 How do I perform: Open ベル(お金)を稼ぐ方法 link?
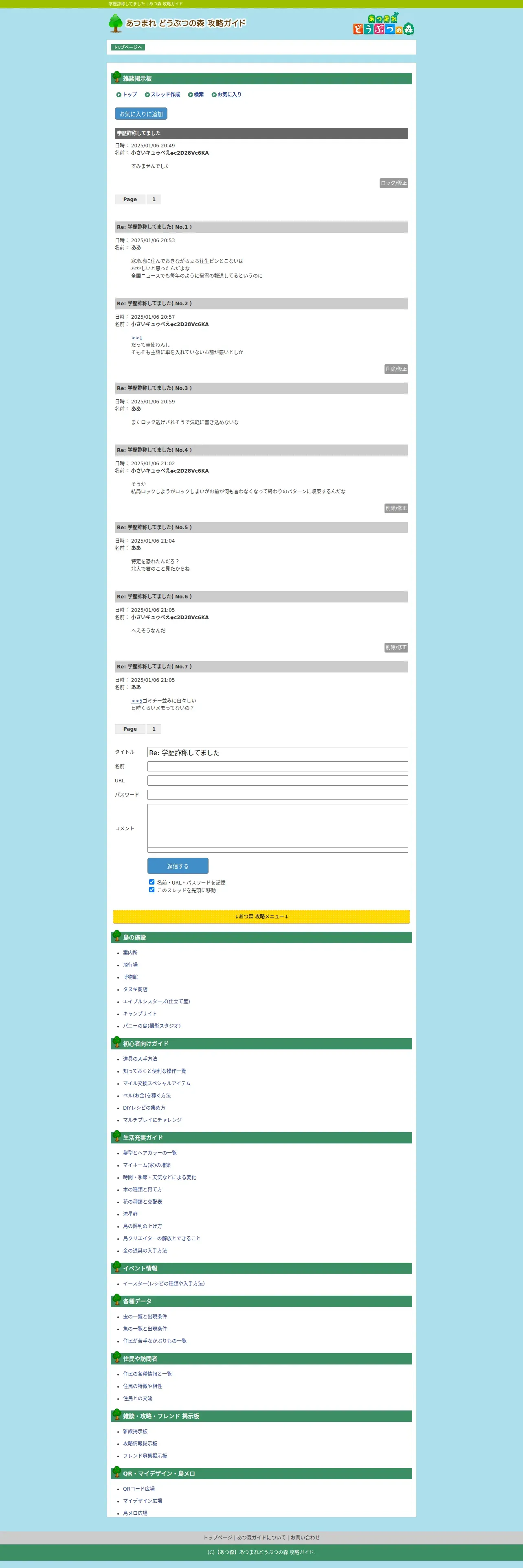147,1096
